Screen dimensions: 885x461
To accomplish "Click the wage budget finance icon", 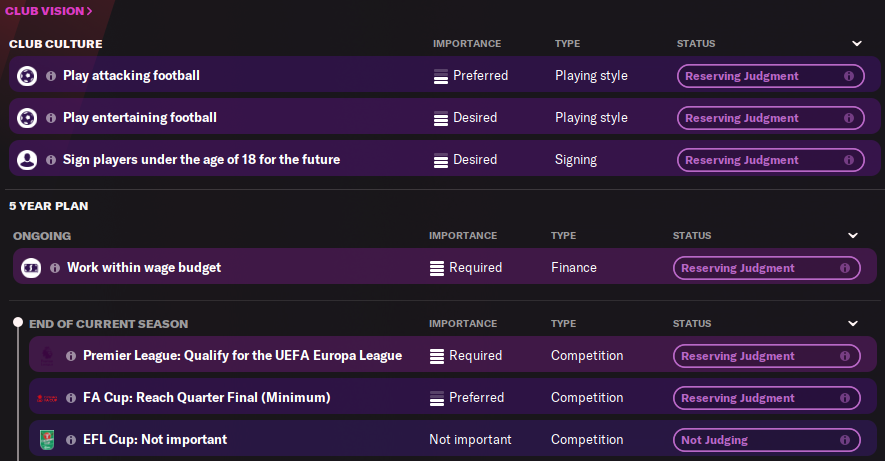I will point(31,268).
